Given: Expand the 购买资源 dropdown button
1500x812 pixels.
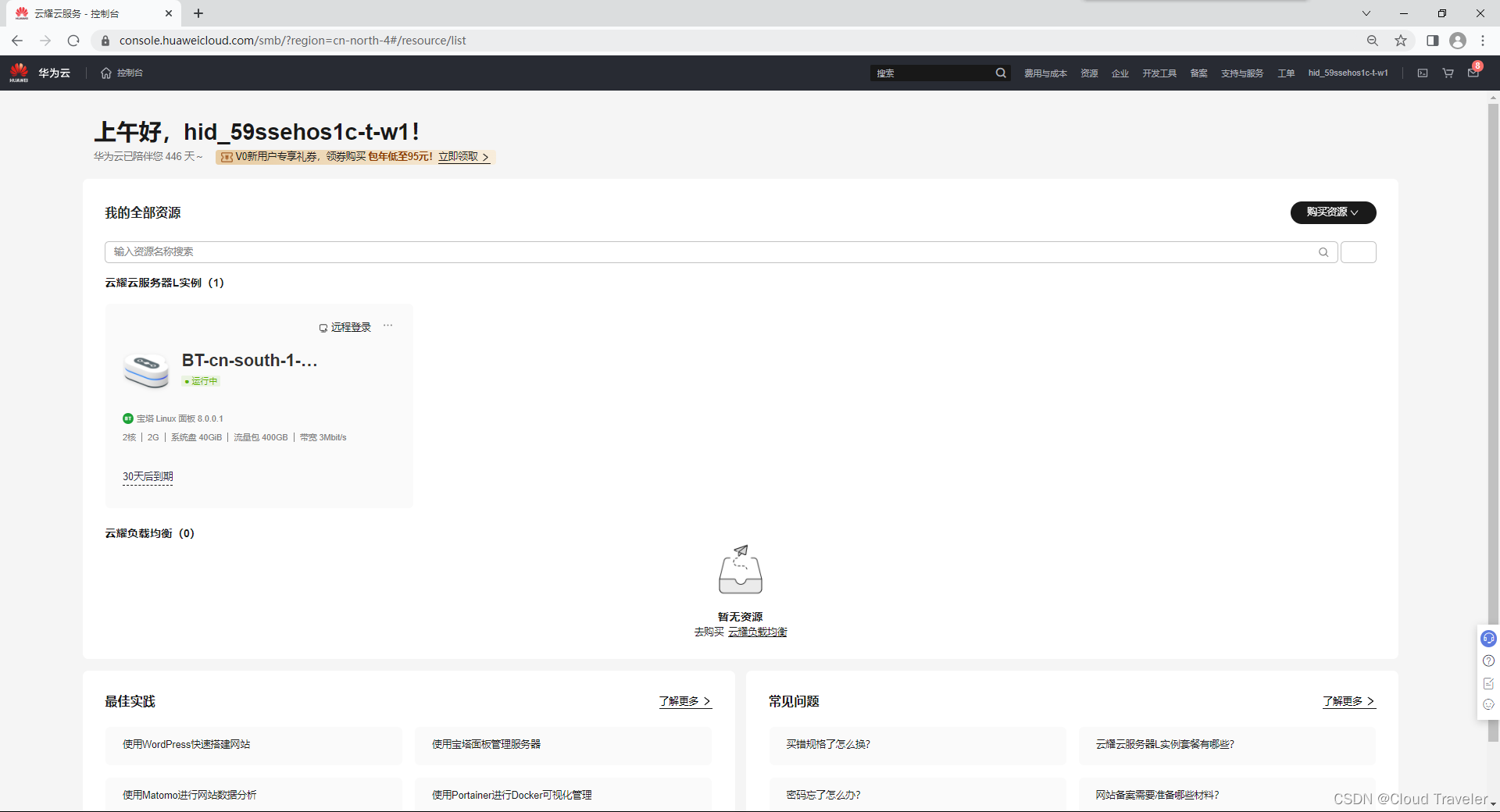Looking at the screenshot, I should pyautogui.click(x=1333, y=212).
